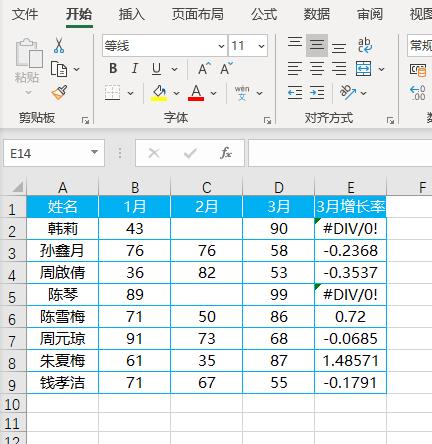Open 剪贴板 dialog launcher
Screen dimensions: 432x444
tap(85, 120)
